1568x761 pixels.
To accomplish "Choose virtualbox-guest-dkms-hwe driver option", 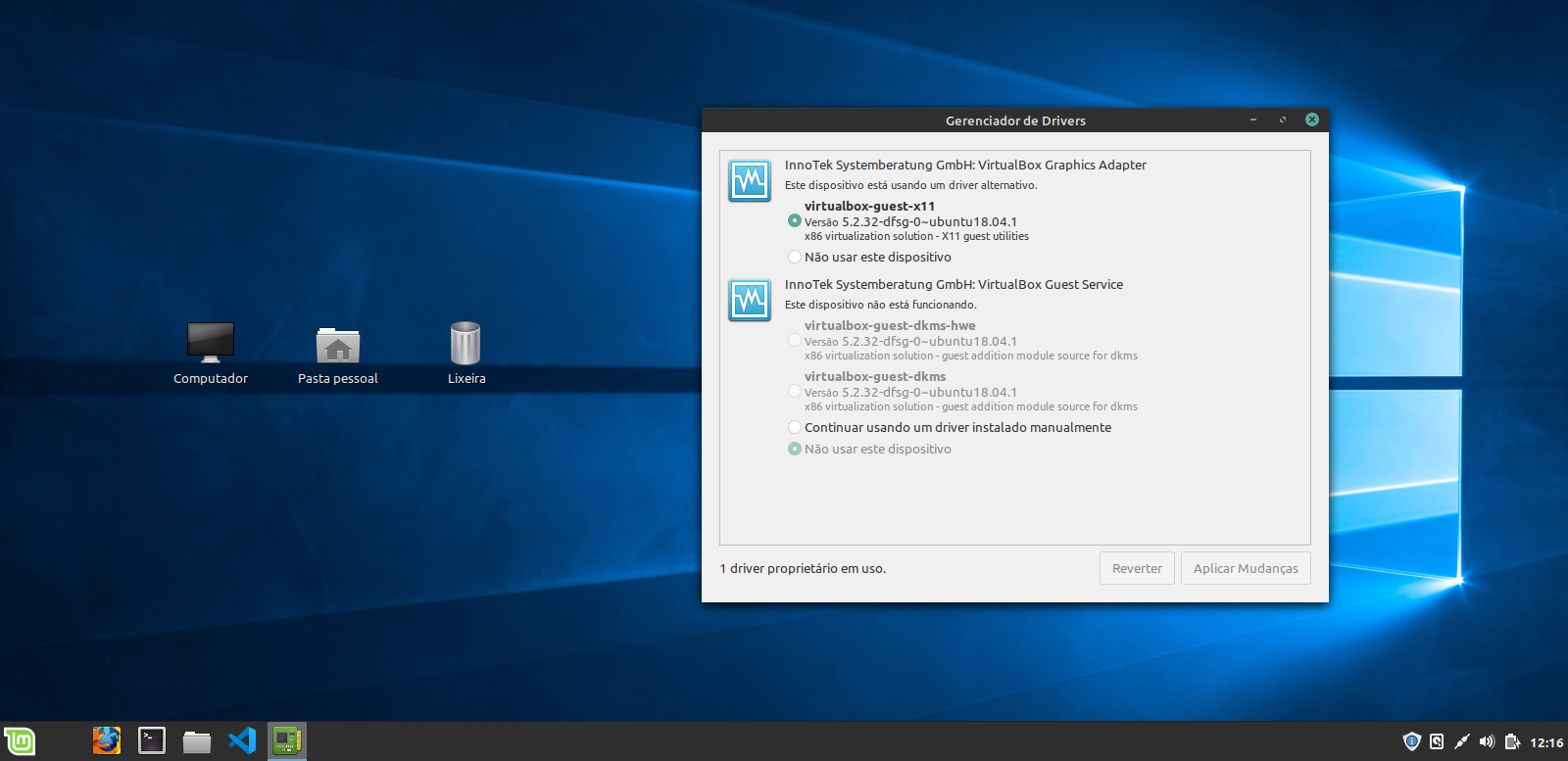I will (795, 340).
